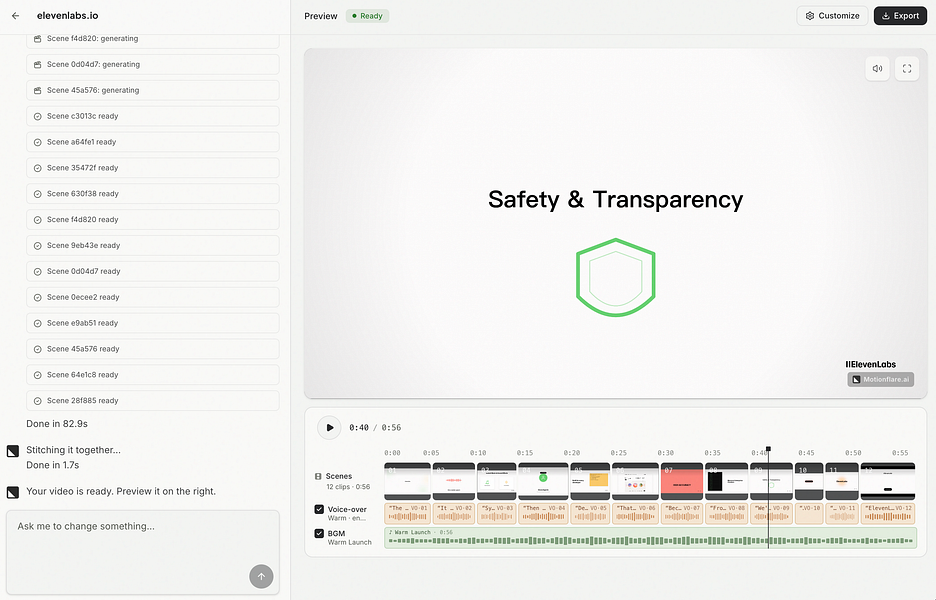Export the finished video

[x=900, y=16]
